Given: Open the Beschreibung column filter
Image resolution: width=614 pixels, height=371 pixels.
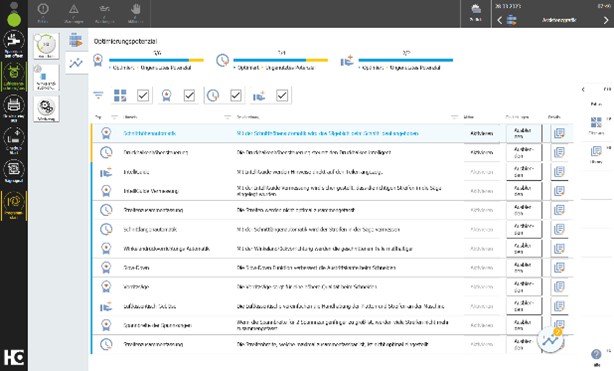Looking at the screenshot, I should coord(454,117).
